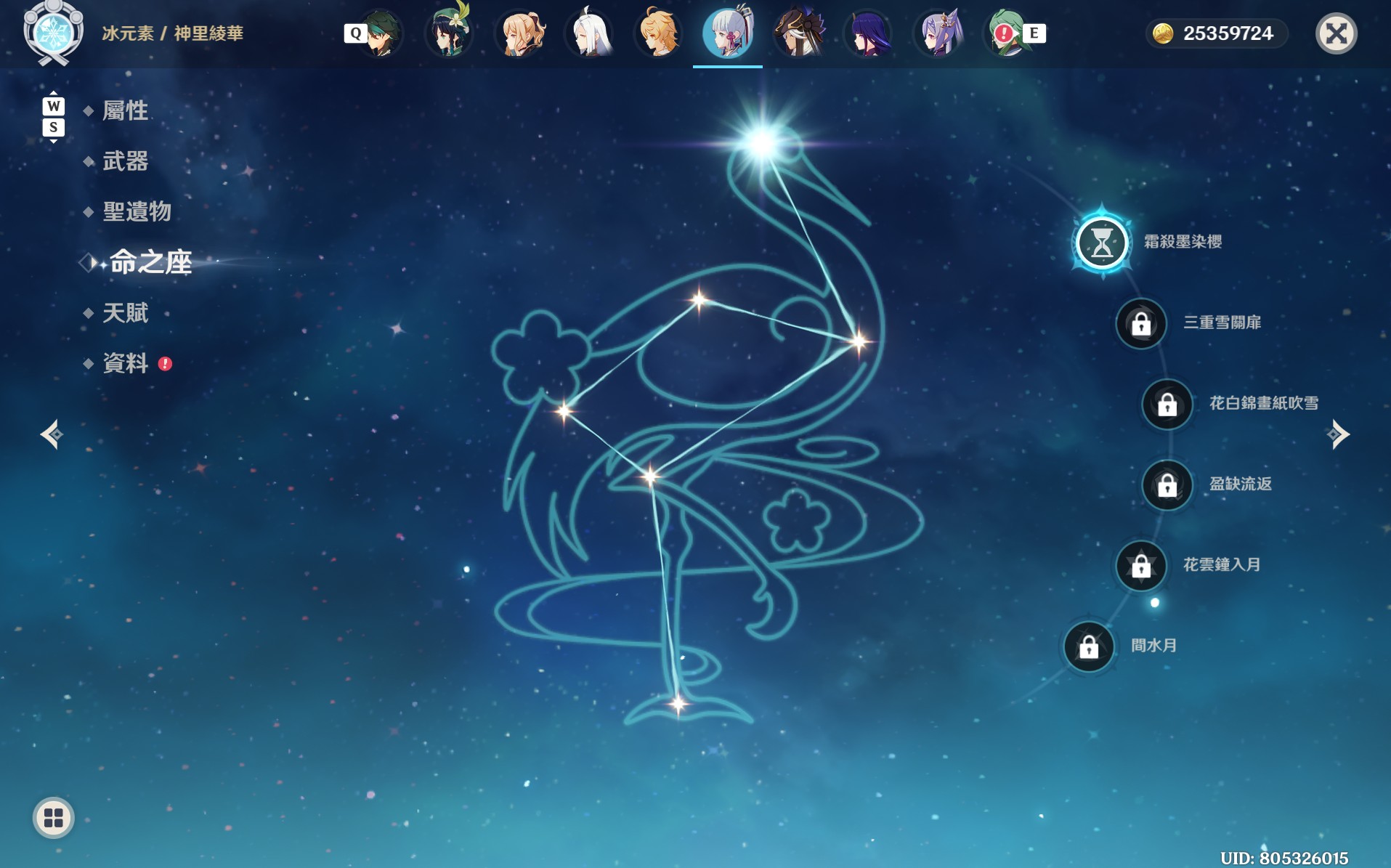Close the character screen with the X button

pyautogui.click(x=1336, y=33)
